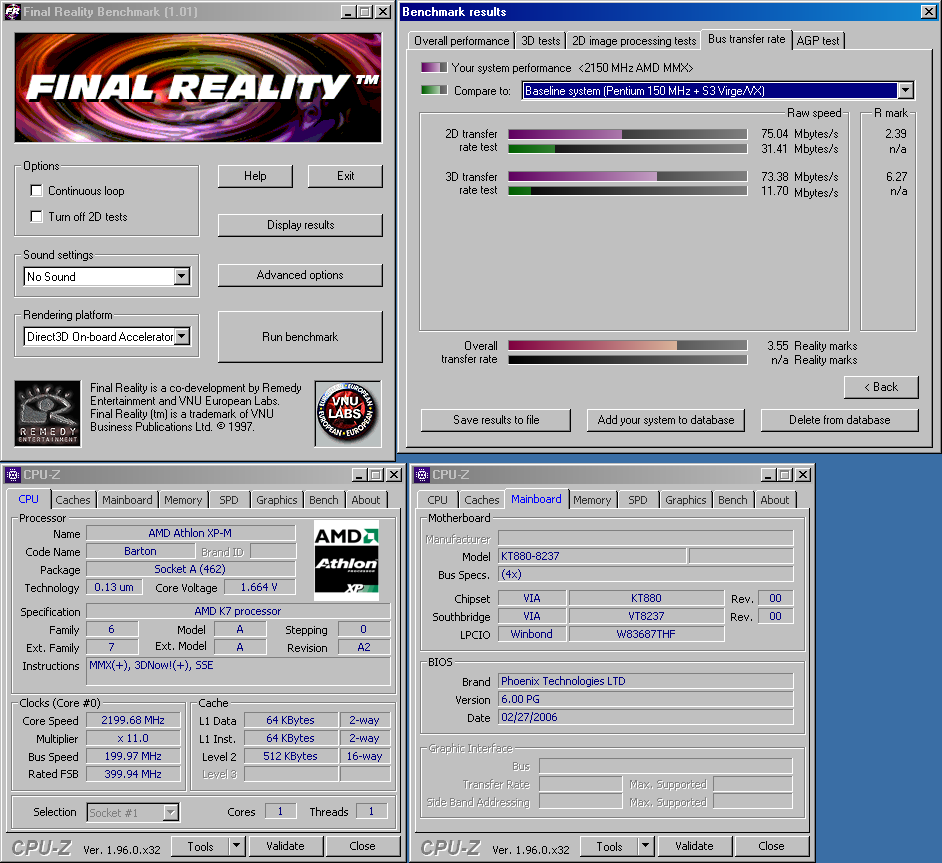942x863 pixels.
Task: Click the right CPU-Z window title icon
Action: [422, 475]
